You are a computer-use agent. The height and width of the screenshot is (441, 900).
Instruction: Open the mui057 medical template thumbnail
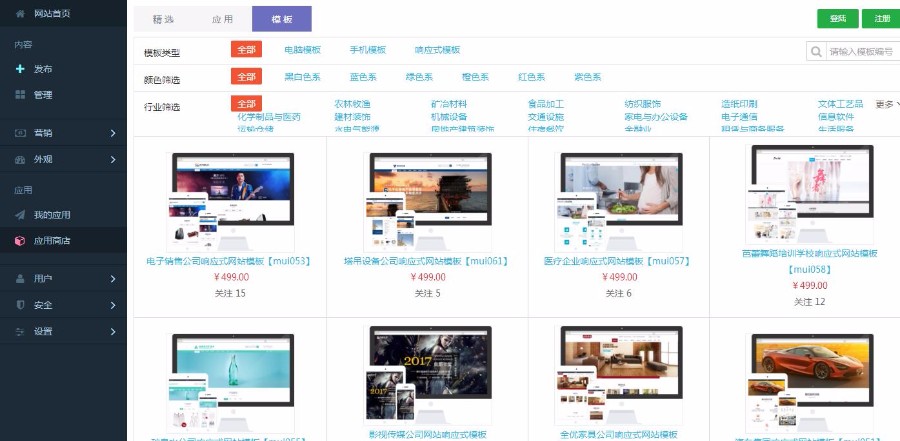tap(619, 202)
